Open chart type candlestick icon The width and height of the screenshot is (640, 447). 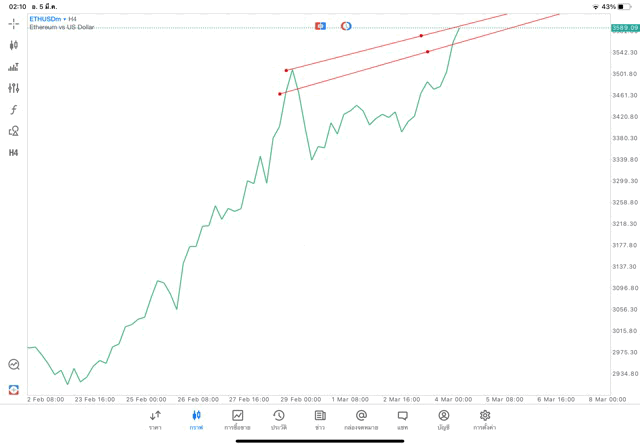14,45
